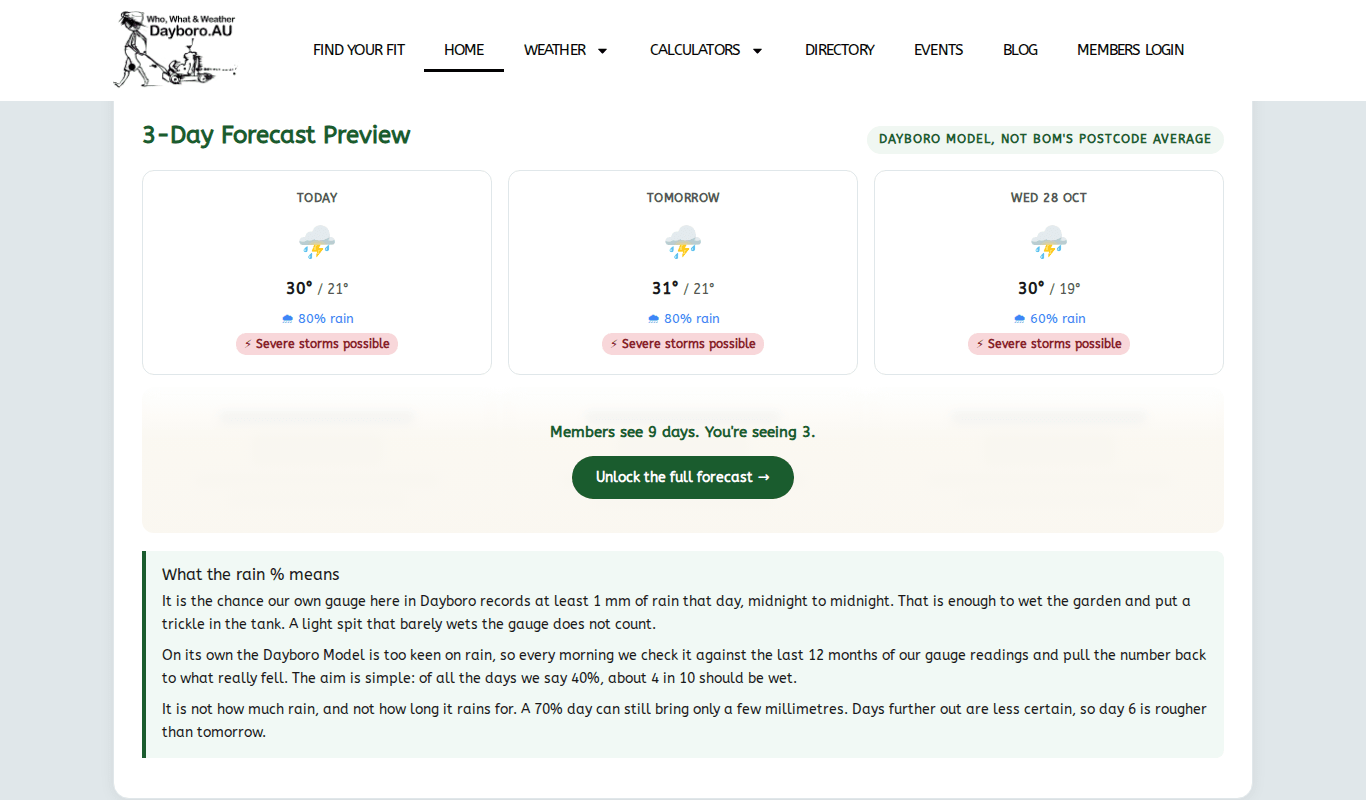Open the Events page

939,50
